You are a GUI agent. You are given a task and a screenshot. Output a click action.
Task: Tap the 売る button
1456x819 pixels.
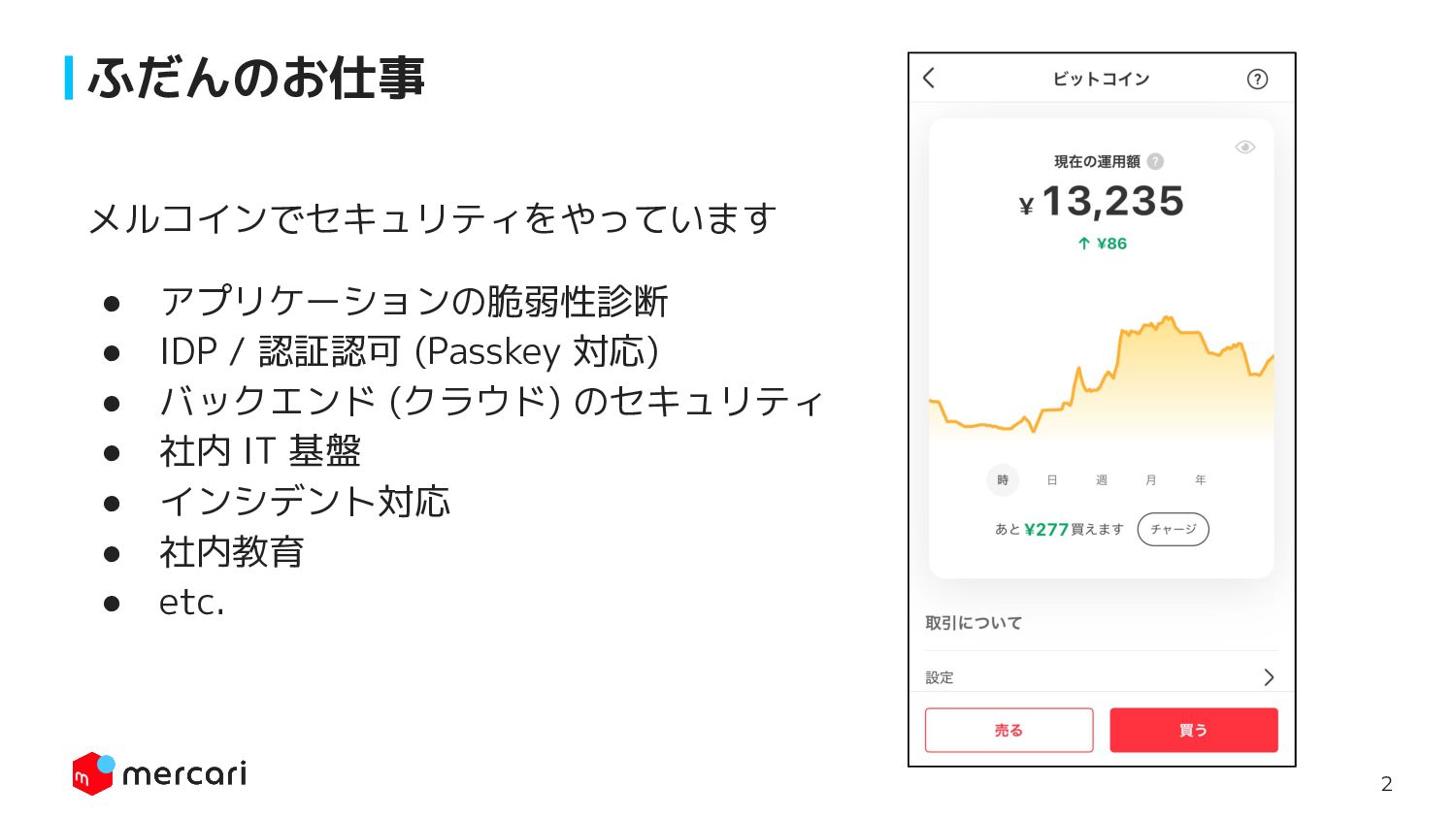pos(1009,731)
